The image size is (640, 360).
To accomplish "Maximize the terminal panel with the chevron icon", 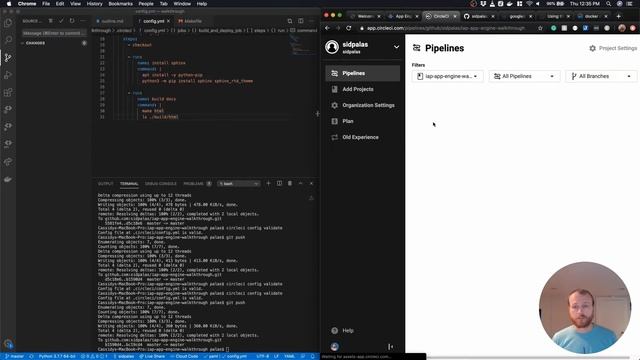I will (300, 184).
